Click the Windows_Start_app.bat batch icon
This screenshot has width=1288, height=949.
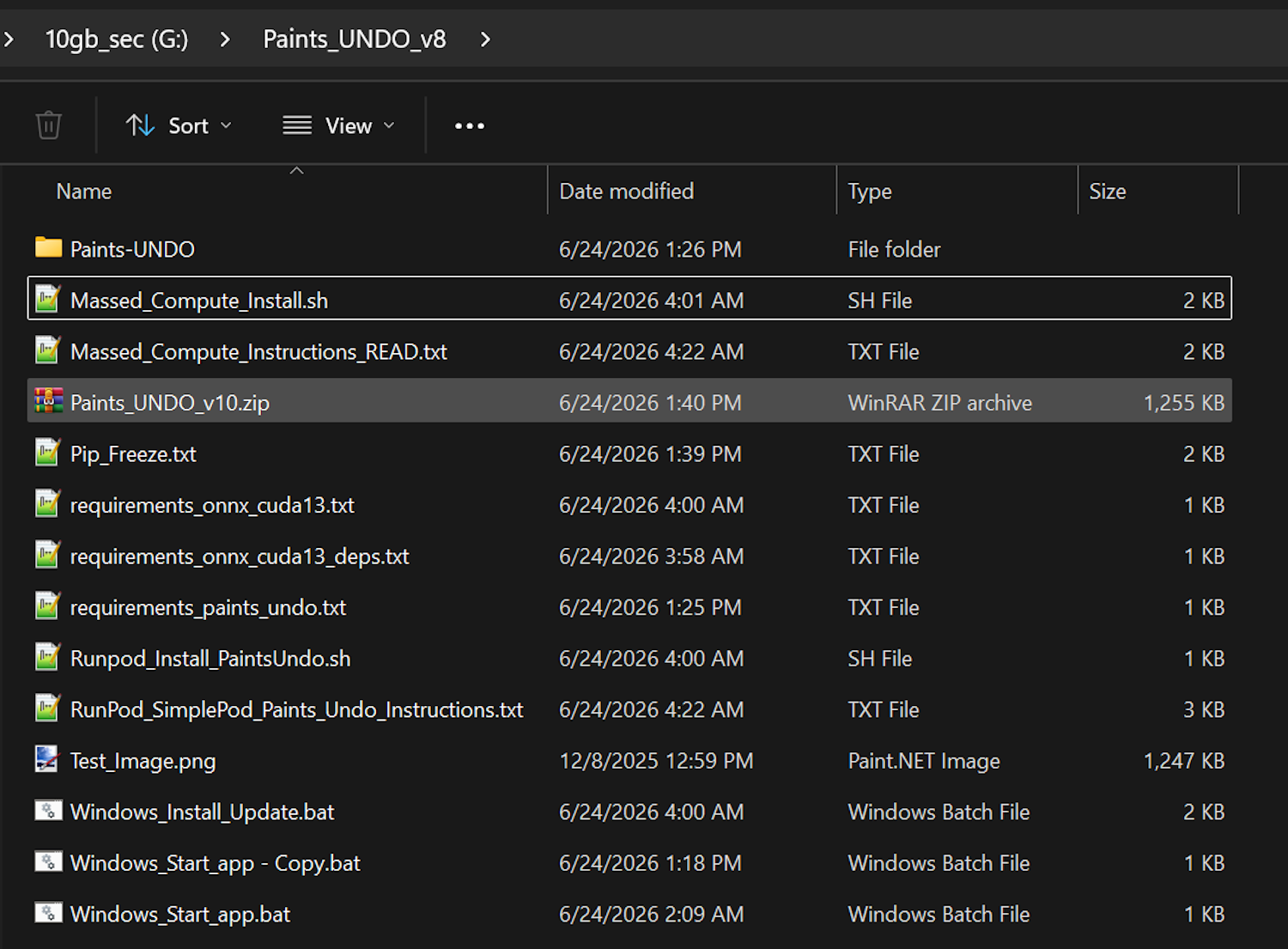48,913
